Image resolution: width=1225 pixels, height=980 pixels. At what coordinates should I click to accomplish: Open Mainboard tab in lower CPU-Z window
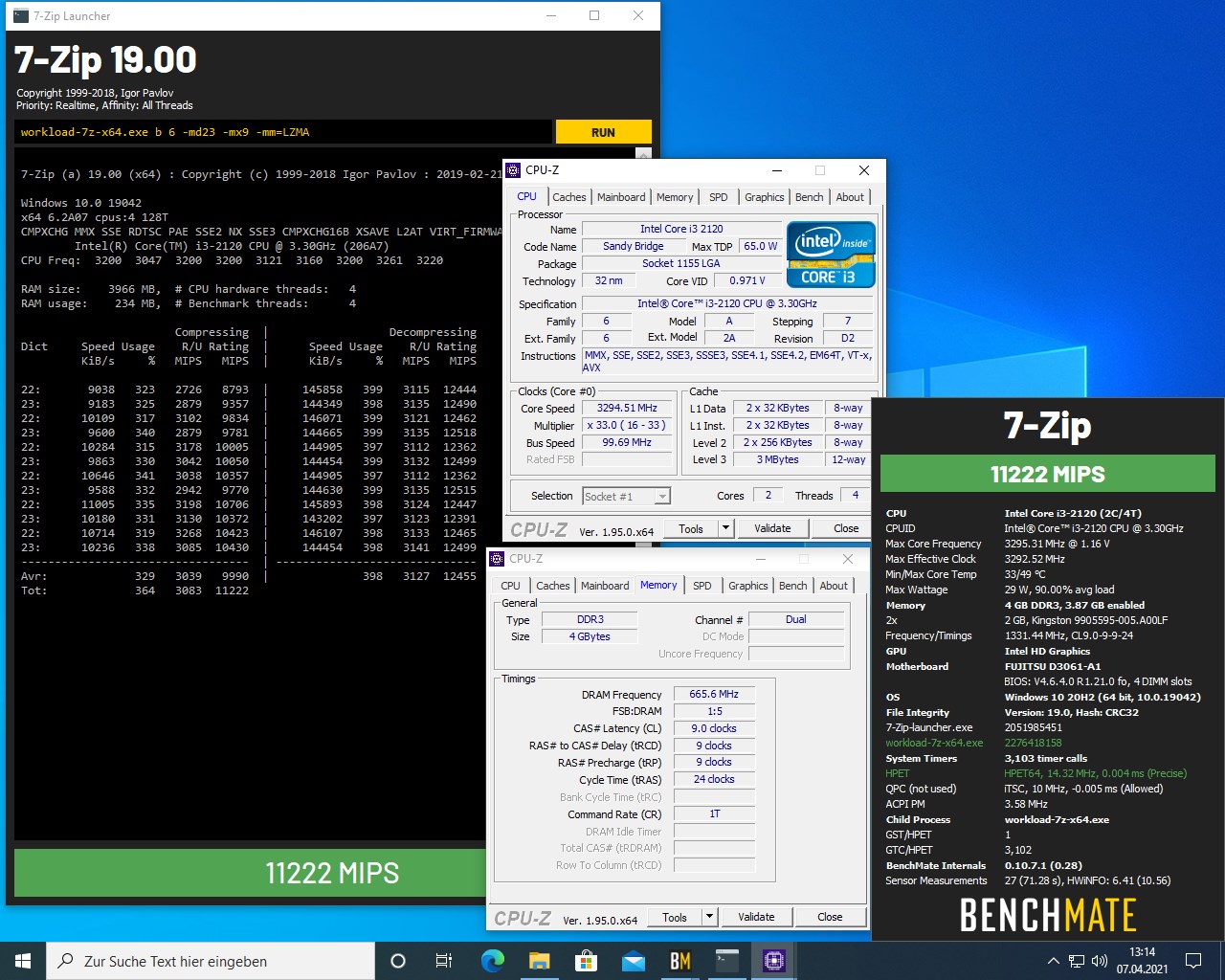pyautogui.click(x=605, y=586)
